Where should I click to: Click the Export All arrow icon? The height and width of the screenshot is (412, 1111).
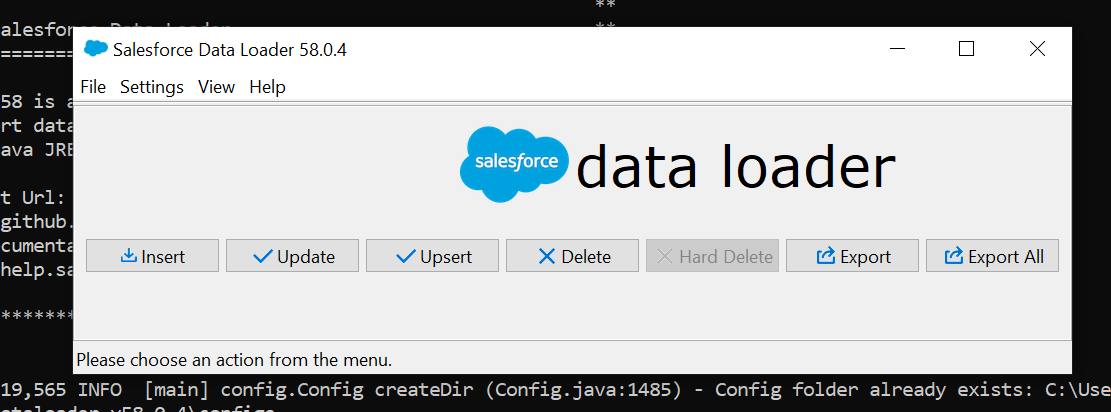tap(954, 256)
